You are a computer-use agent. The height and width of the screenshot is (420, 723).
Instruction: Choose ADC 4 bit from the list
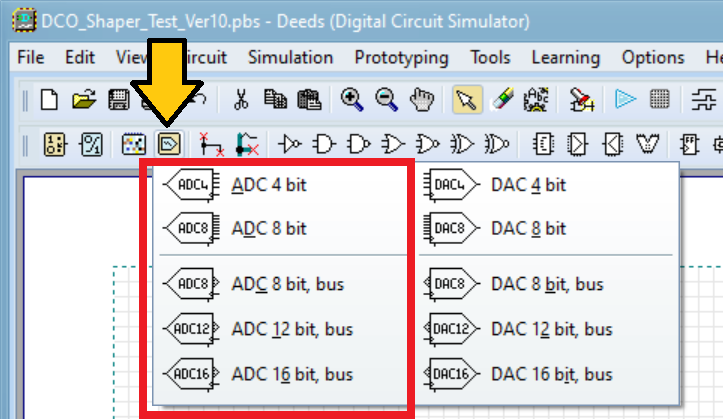[281, 185]
